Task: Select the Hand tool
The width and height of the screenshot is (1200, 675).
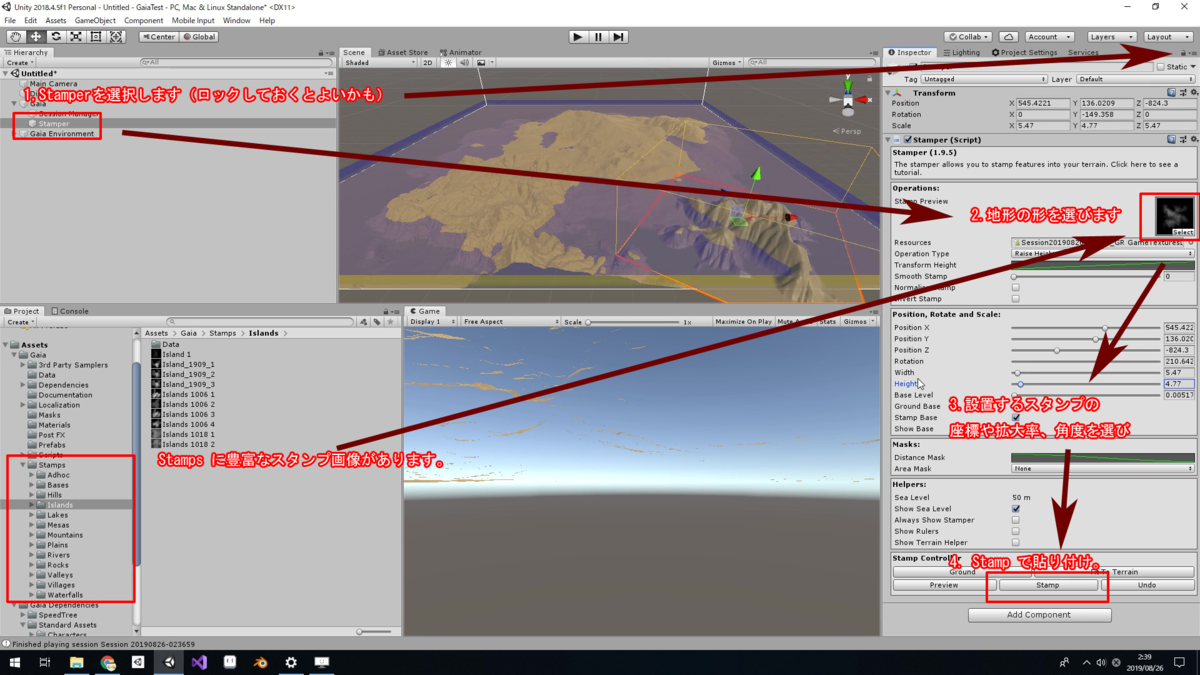Action: (x=15, y=37)
